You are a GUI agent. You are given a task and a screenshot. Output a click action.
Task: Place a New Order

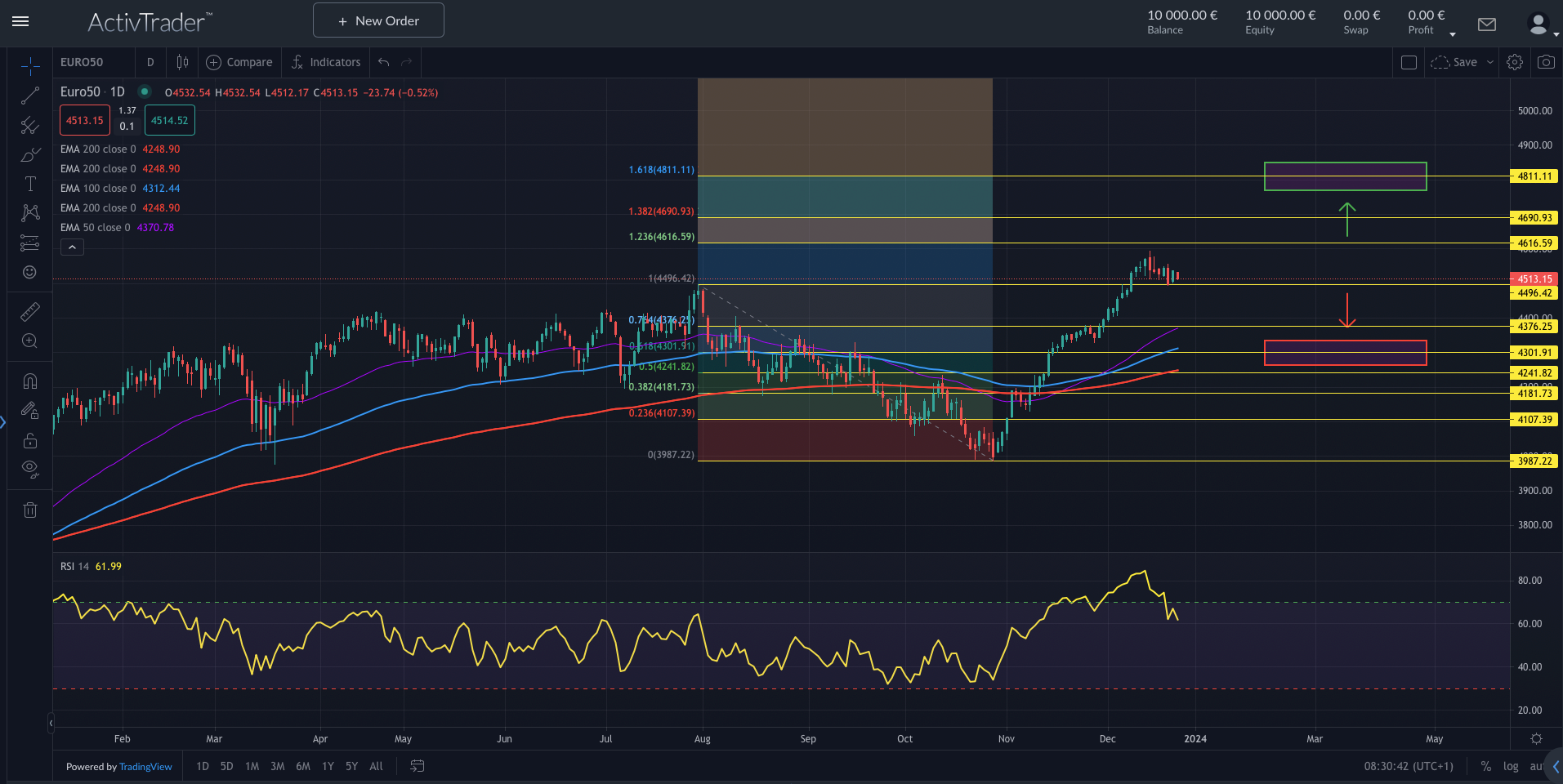(x=377, y=20)
